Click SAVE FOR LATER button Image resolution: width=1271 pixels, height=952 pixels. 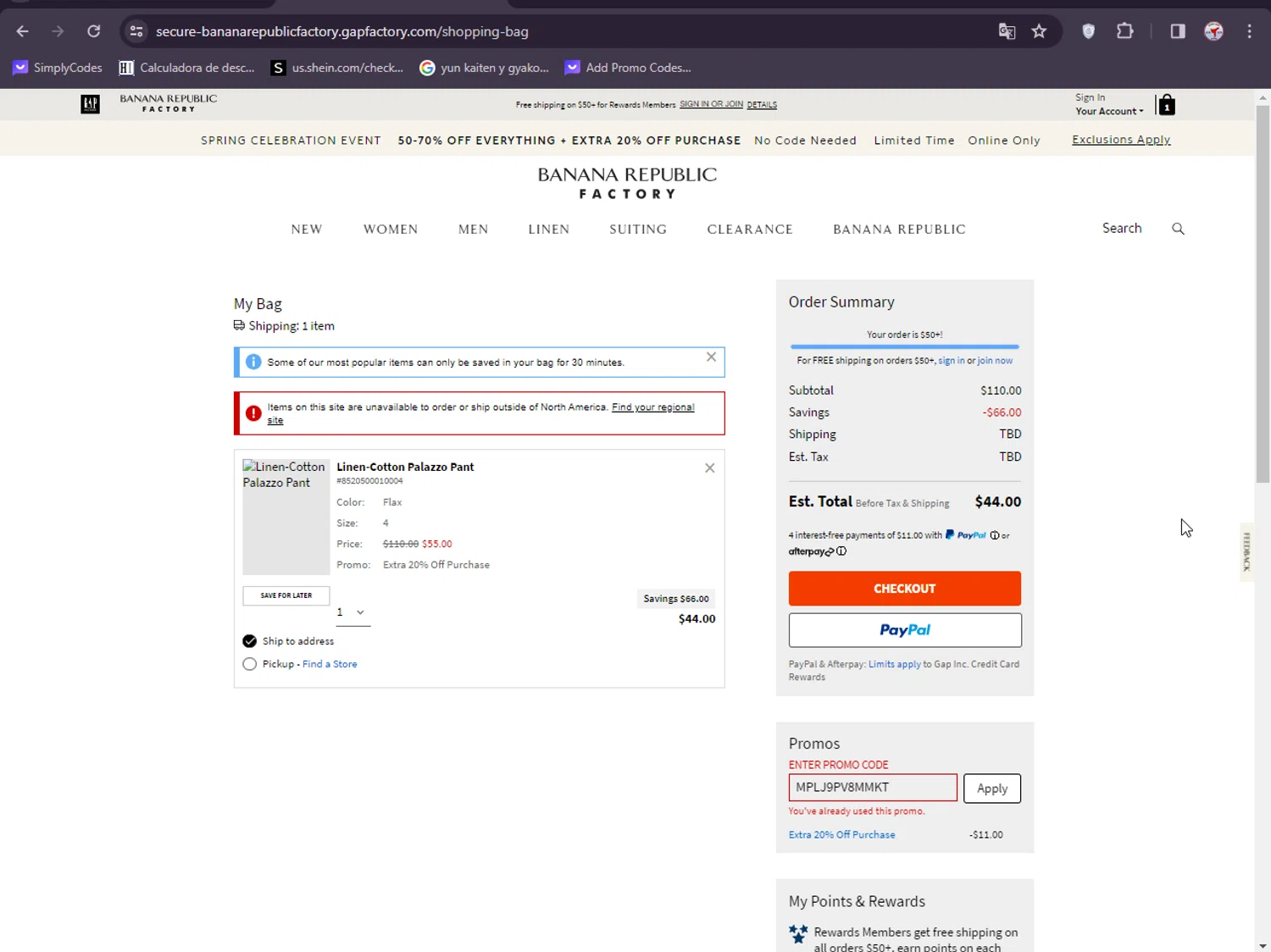coord(286,595)
